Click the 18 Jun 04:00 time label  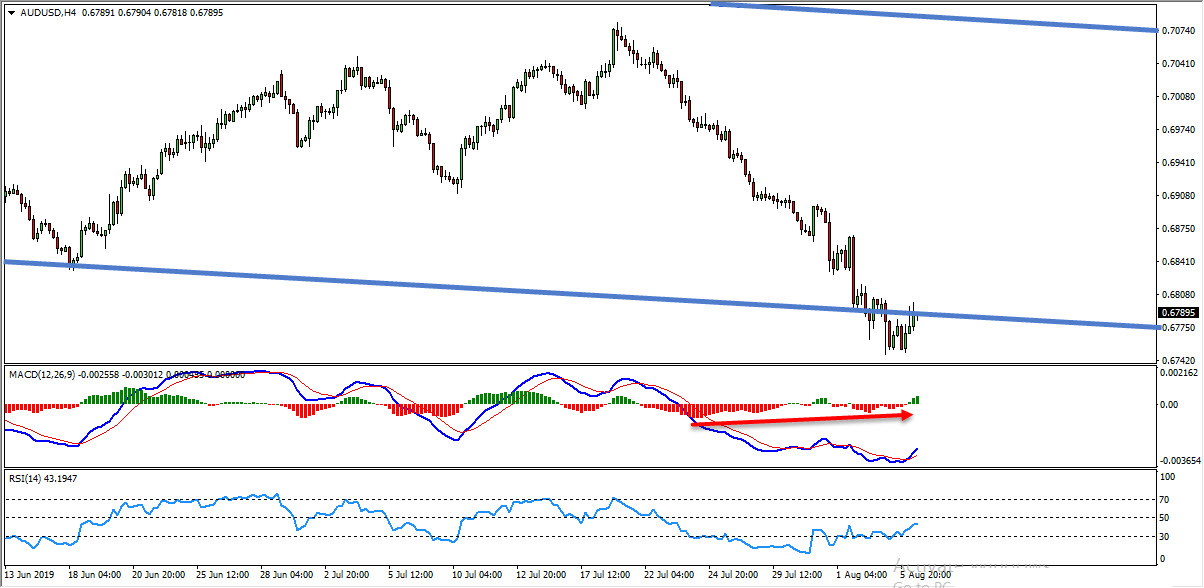(x=94, y=575)
